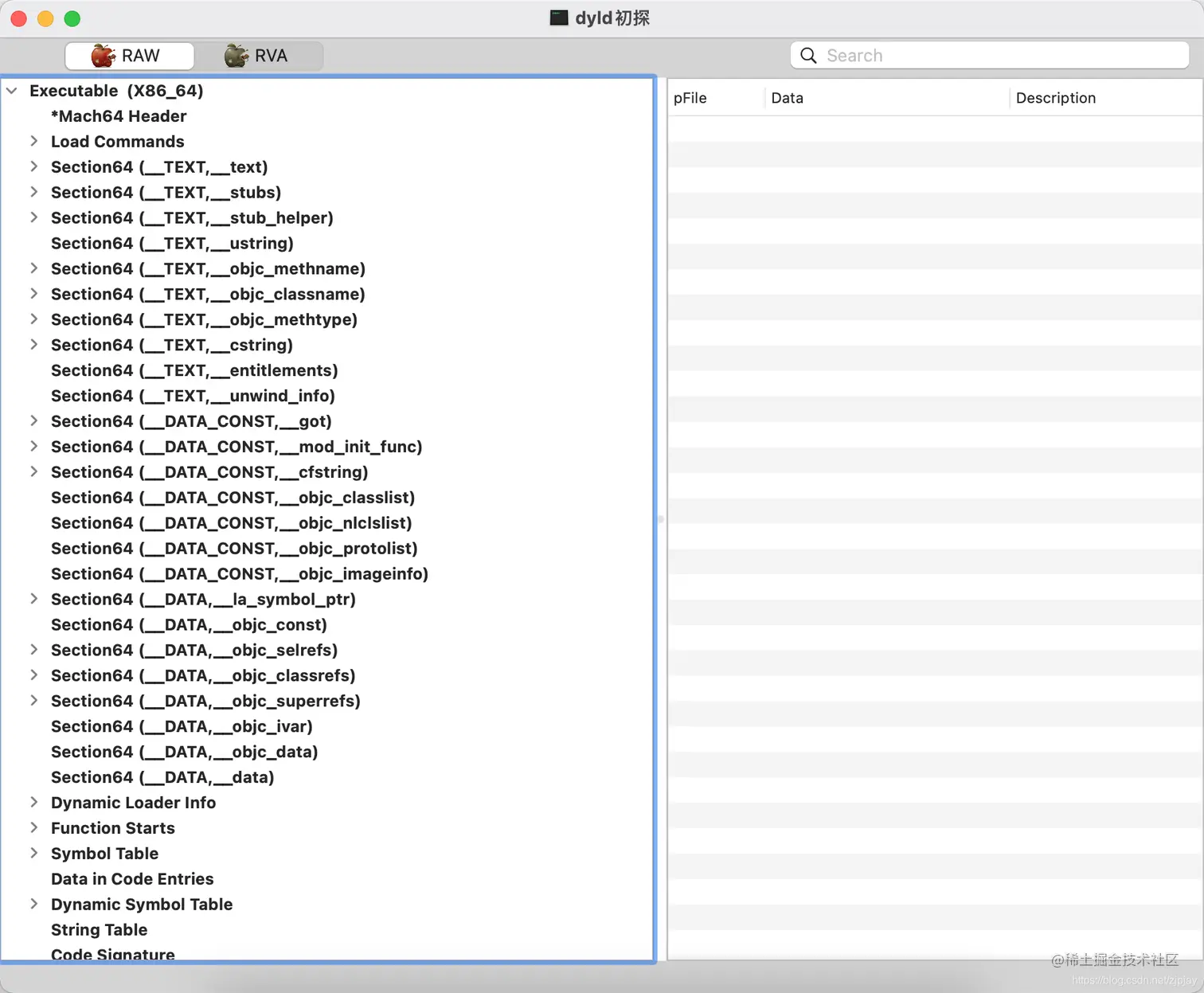This screenshot has width=1204, height=993.
Task: Expand the Load Commands node
Action: pos(33,141)
